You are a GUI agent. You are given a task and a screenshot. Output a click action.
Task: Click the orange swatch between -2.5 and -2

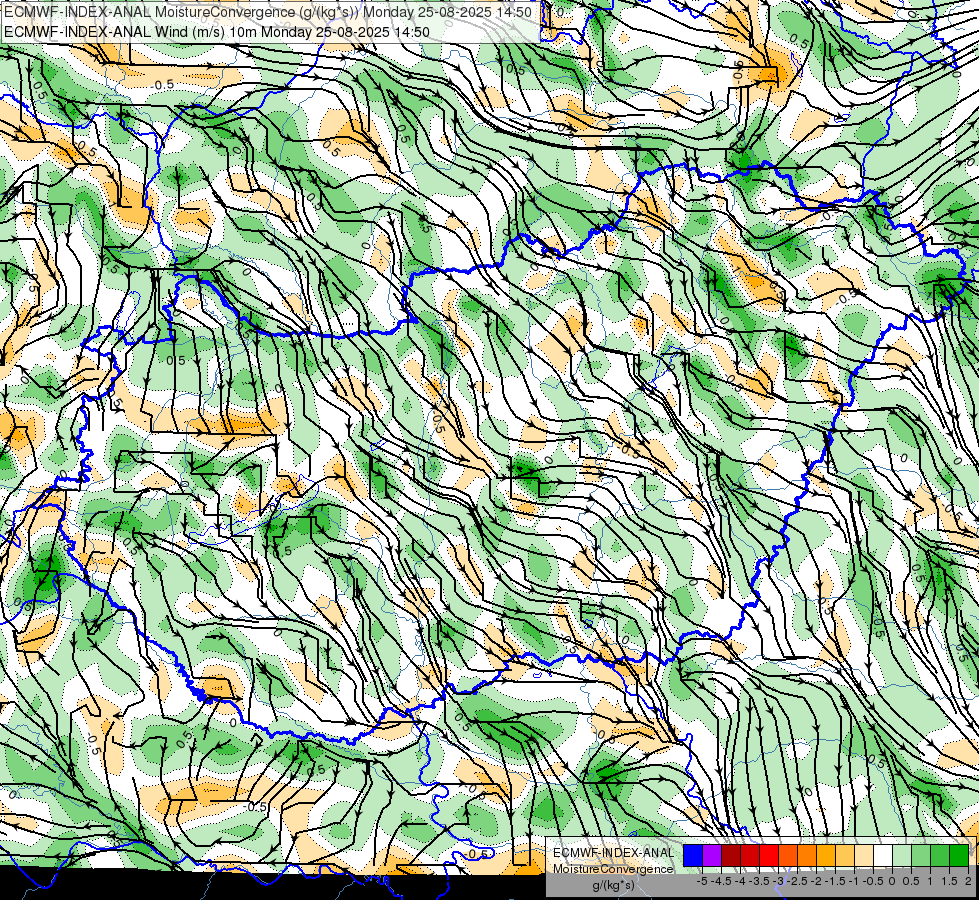coord(807,855)
